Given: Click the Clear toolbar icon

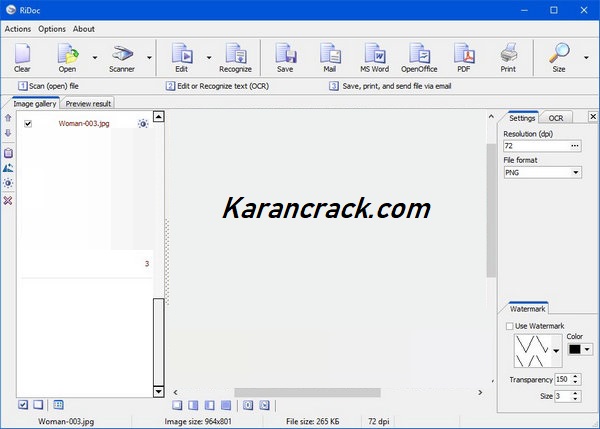Looking at the screenshot, I should coord(22,57).
